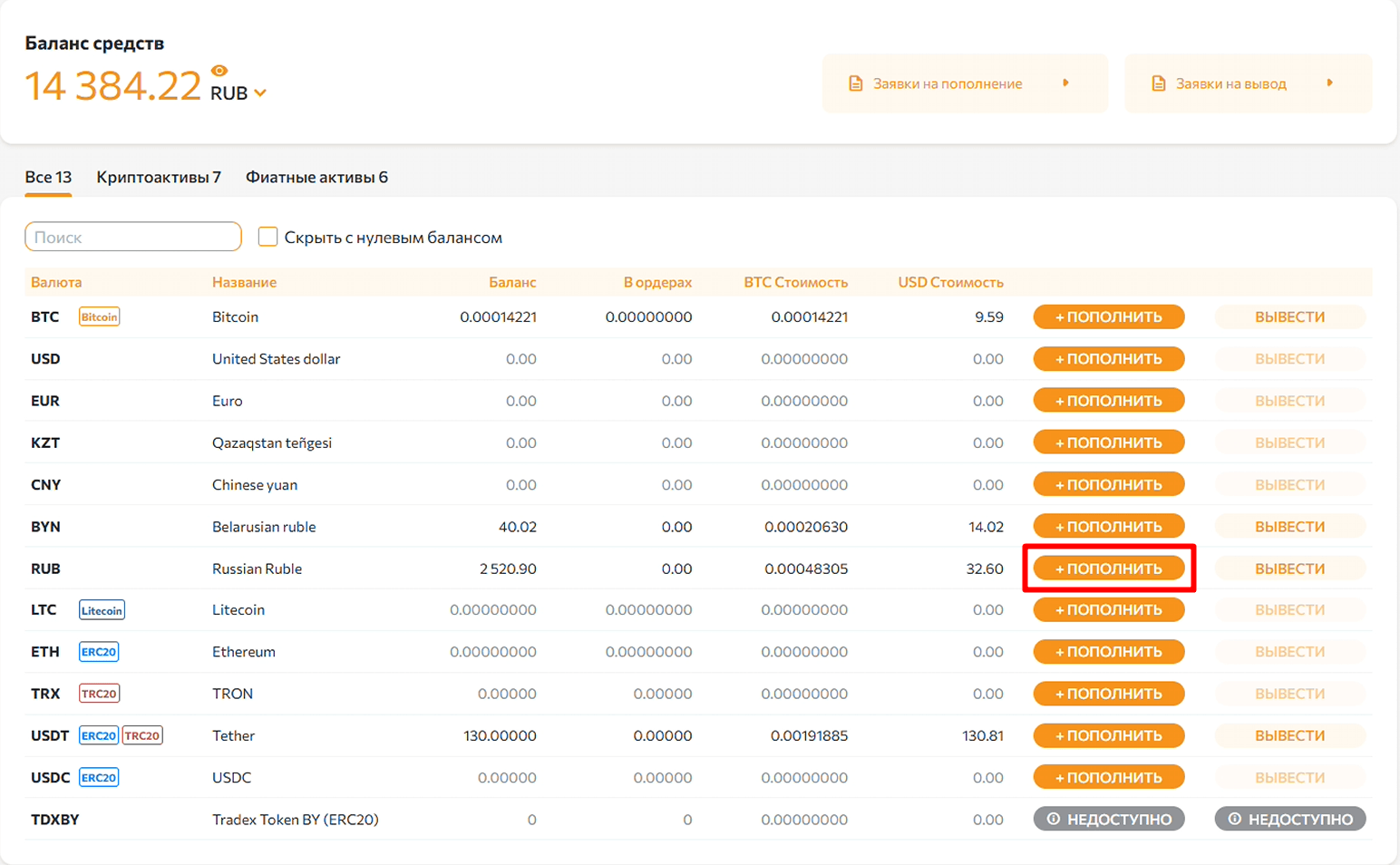Select TRC20 badge in the USDT row
This screenshot has width=1400, height=865.
click(x=142, y=735)
